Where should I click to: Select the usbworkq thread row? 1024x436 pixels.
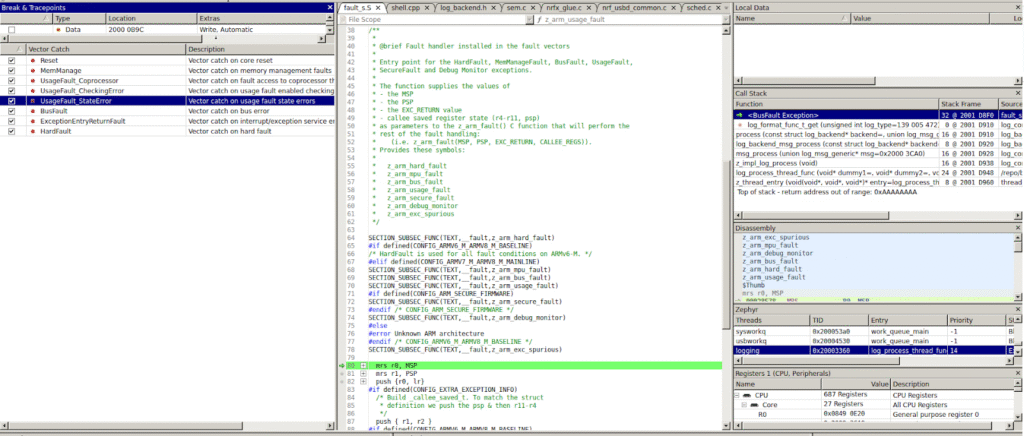(x=874, y=341)
